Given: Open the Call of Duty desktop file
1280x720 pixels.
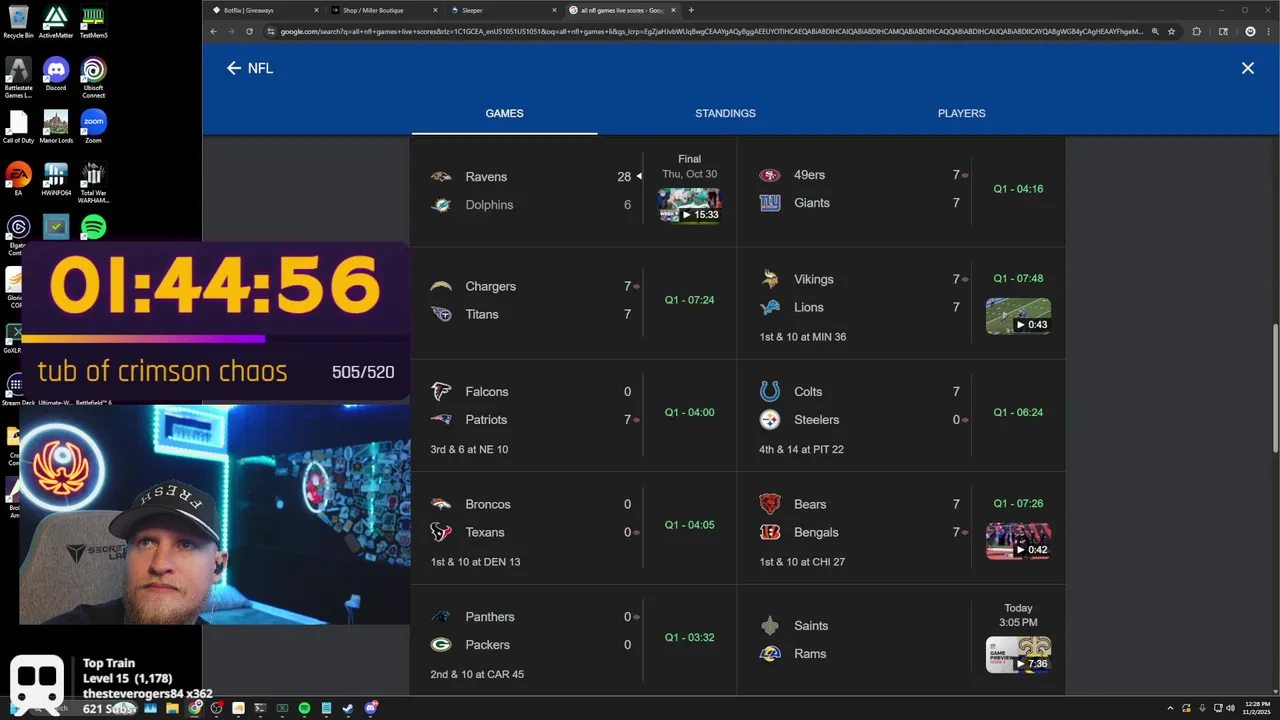Looking at the screenshot, I should coord(18,127).
